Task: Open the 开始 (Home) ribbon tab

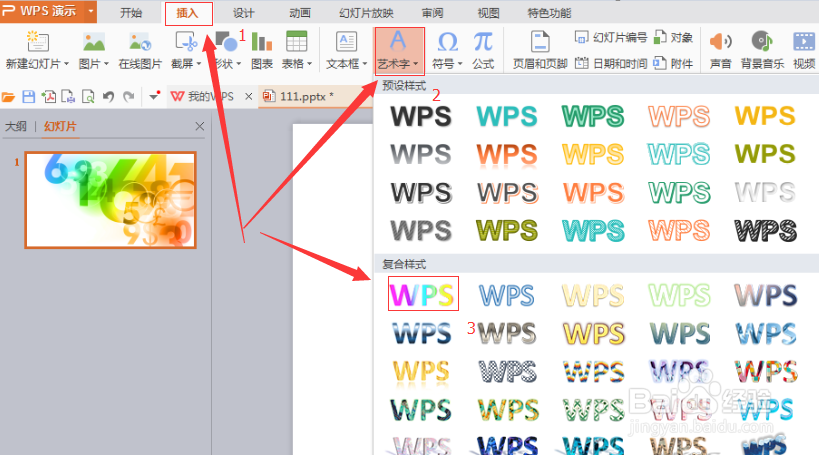Action: (131, 13)
